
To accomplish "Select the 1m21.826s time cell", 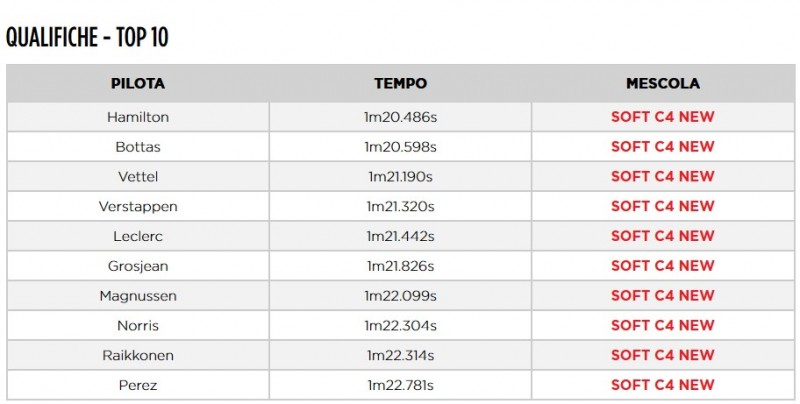I will click(400, 266).
